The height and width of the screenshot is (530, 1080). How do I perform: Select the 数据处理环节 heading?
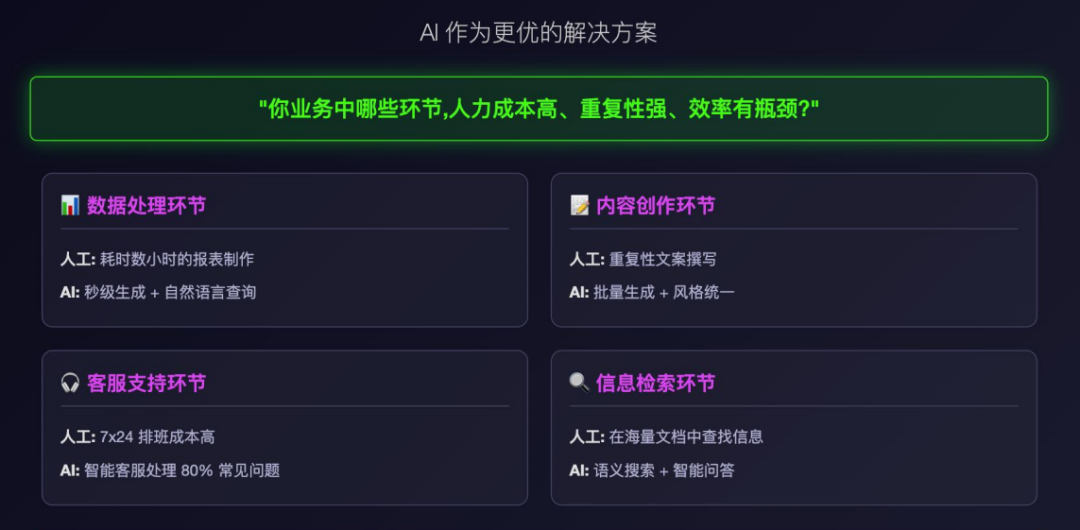pos(146,206)
